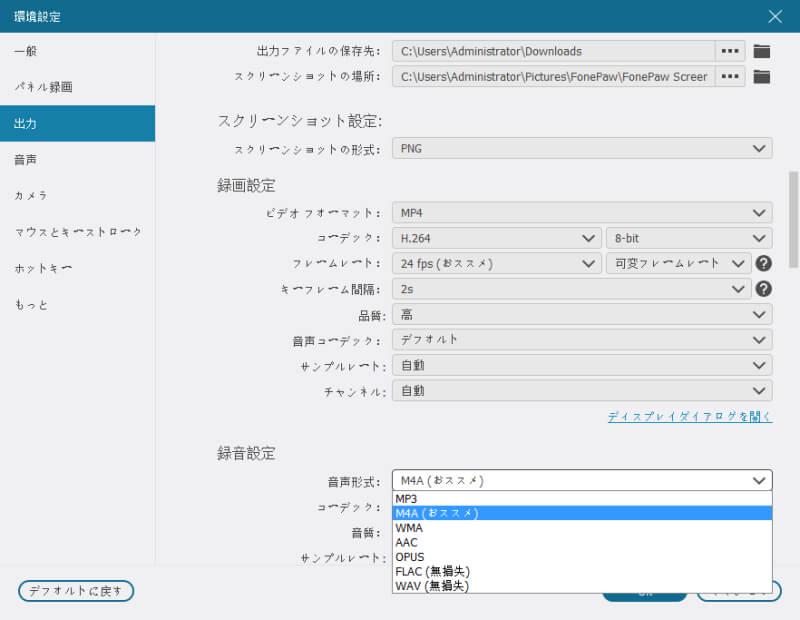The height and width of the screenshot is (620, 800).
Task: Expand the 24 fps frame rate dropdown
Action: click(x=496, y=264)
